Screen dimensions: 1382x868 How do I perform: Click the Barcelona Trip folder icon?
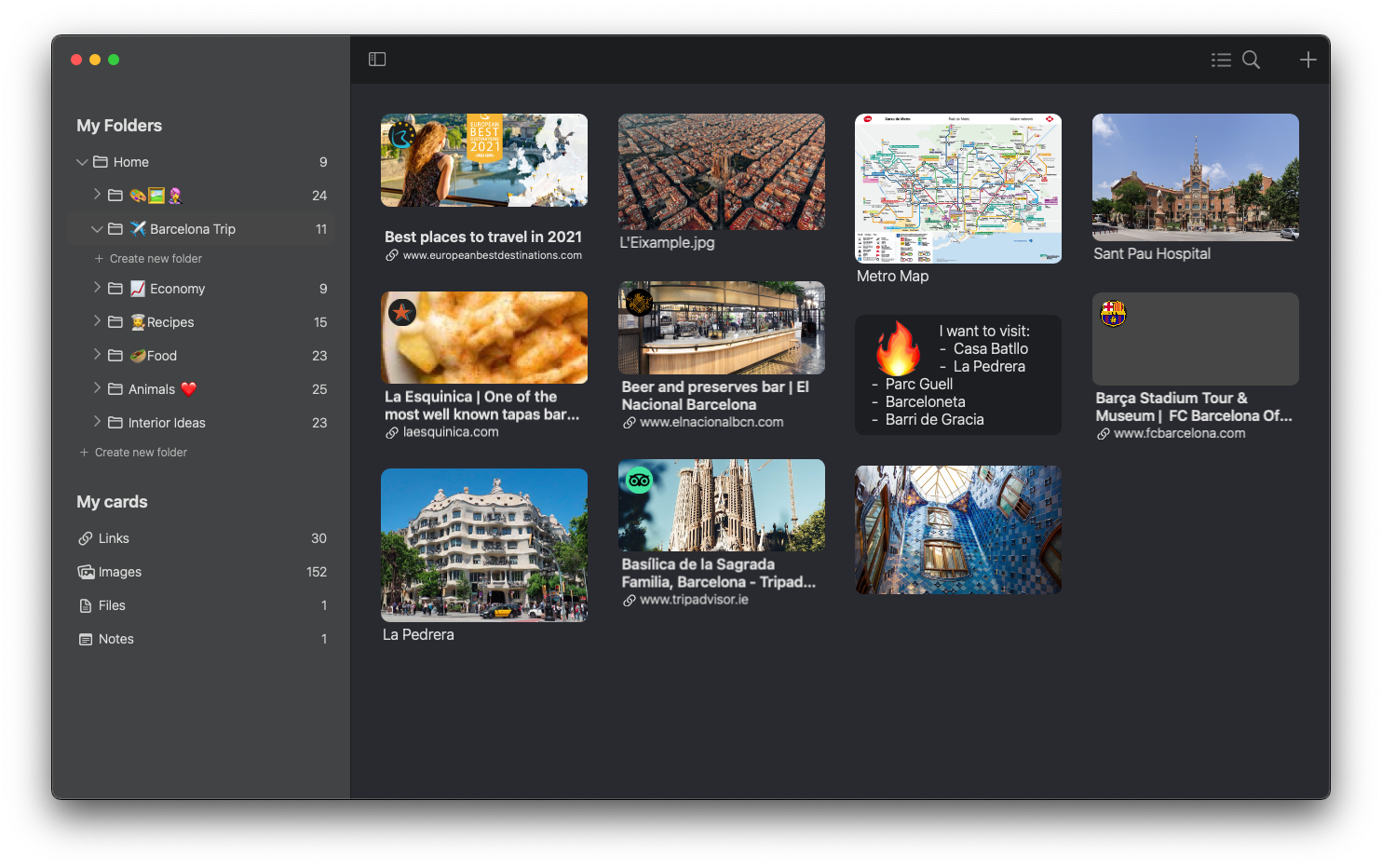[115, 229]
